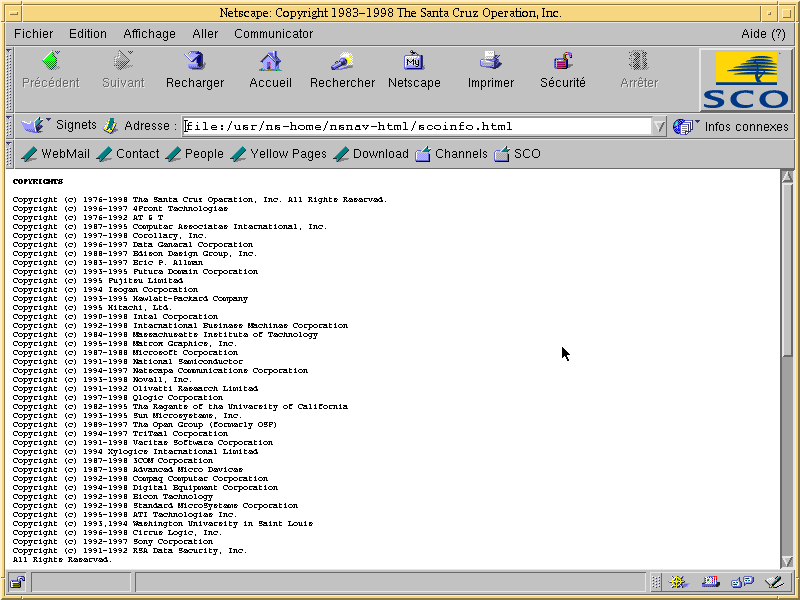The height and width of the screenshot is (600, 800).
Task: Open the Sécurité padlock toolbar icon
Action: pos(563,61)
